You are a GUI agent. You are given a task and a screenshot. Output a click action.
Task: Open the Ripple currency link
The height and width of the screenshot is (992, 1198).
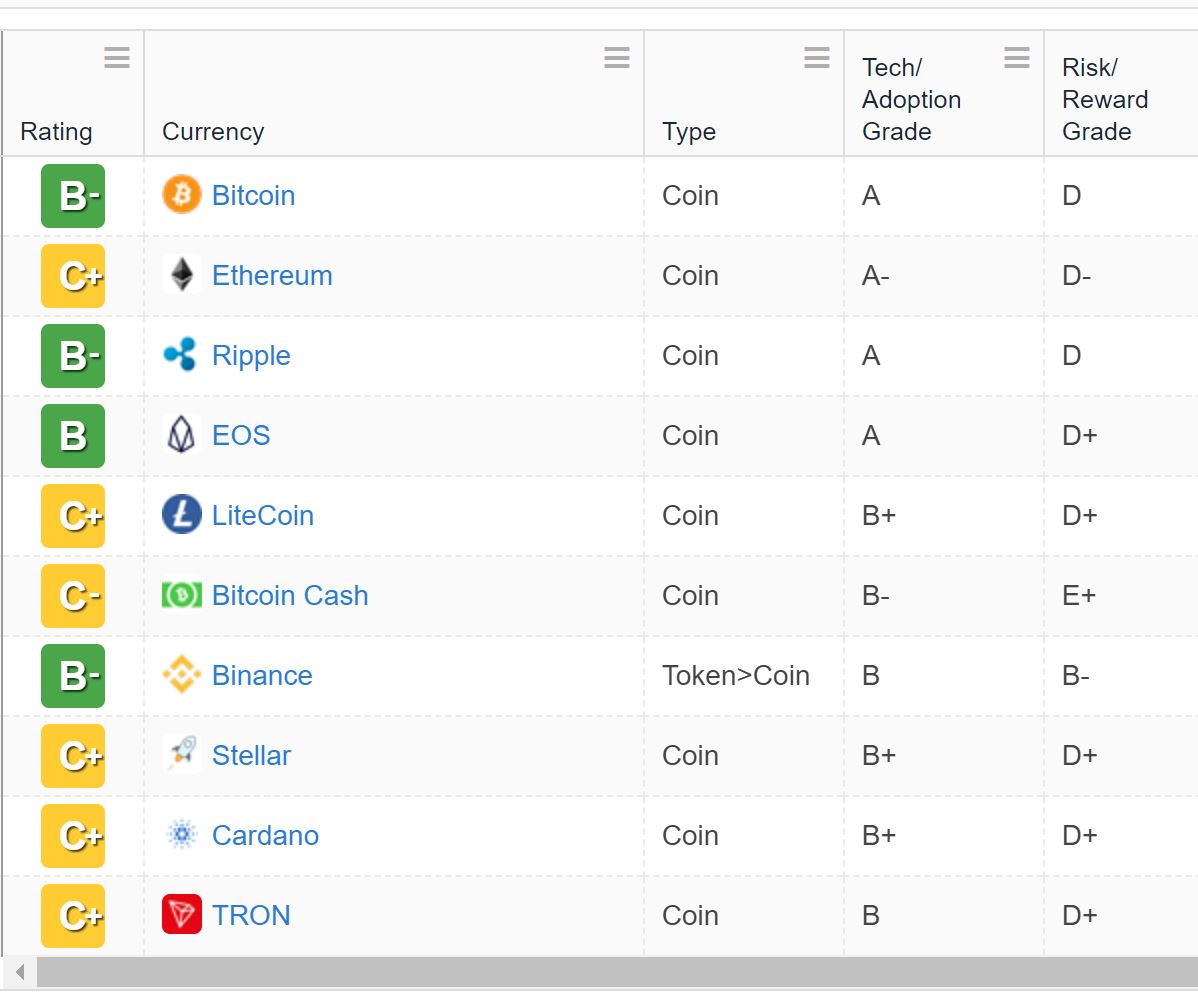(x=251, y=356)
